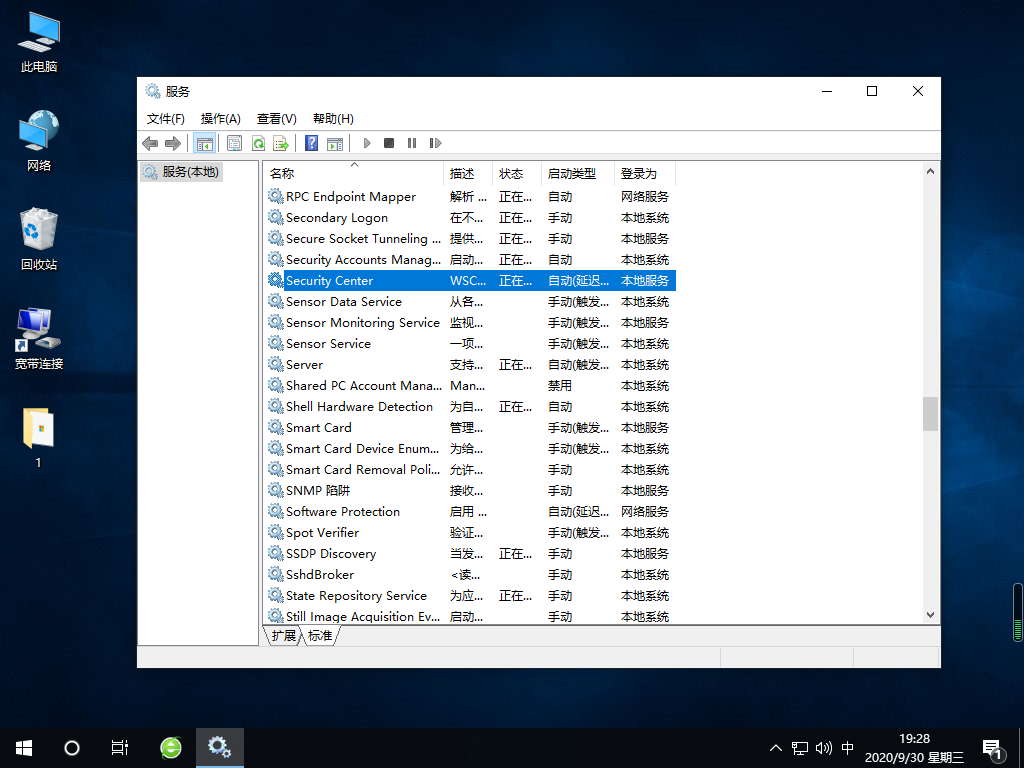Open Windows Start menu on taskbar

[24, 747]
